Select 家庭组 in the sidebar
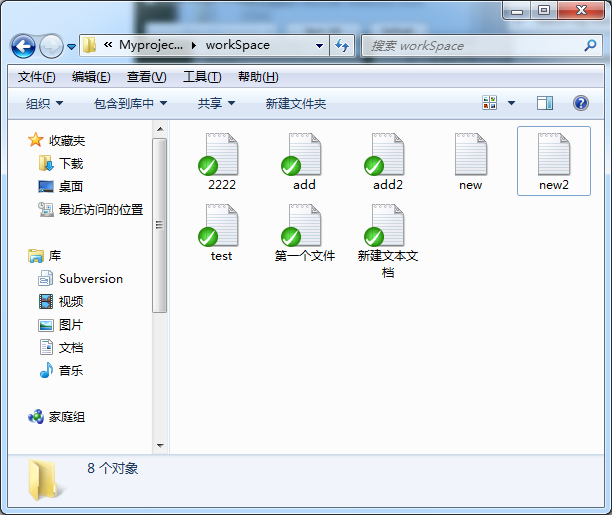Image resolution: width=612 pixels, height=515 pixels. coord(57,417)
